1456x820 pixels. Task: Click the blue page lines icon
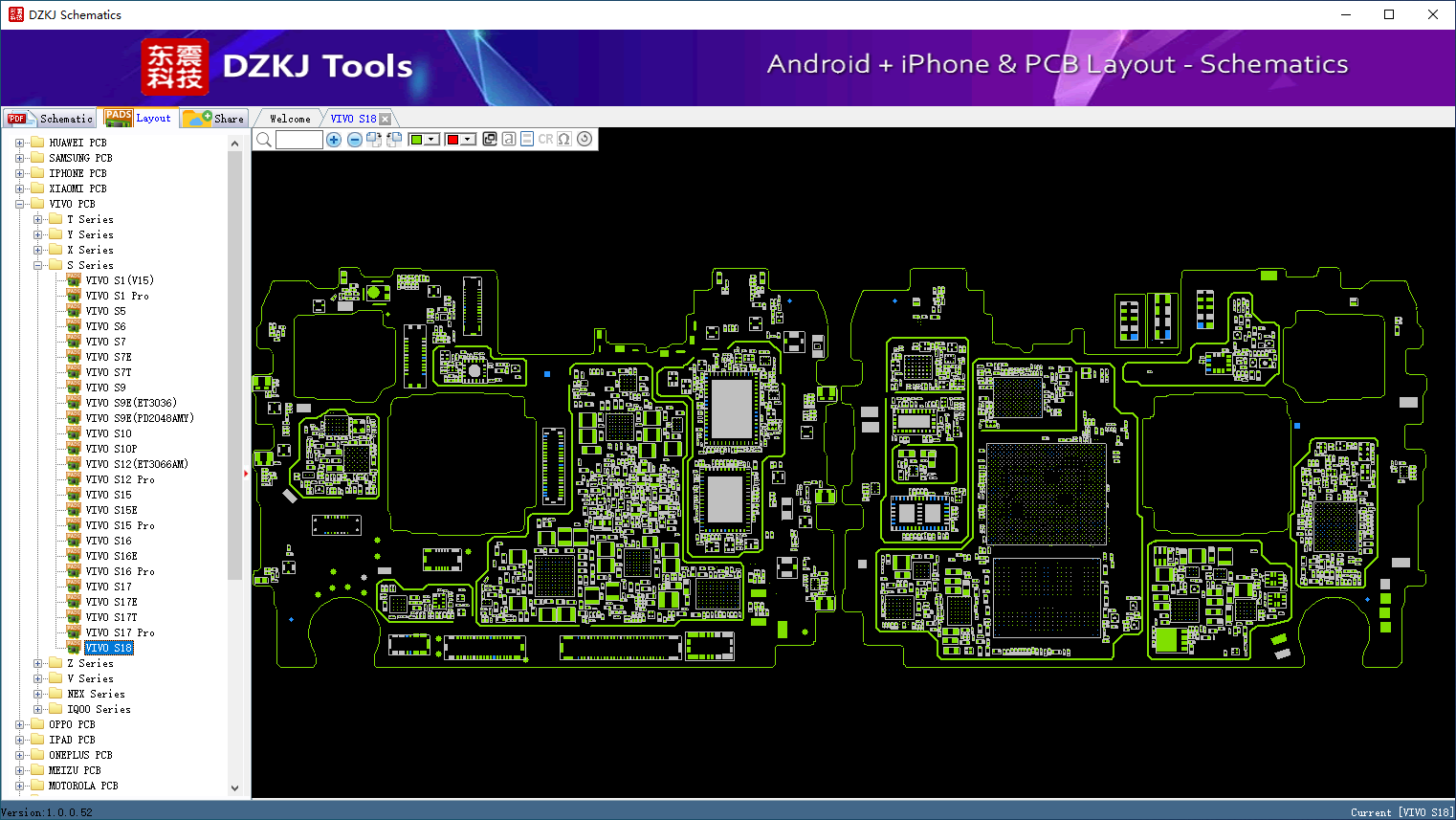(527, 139)
